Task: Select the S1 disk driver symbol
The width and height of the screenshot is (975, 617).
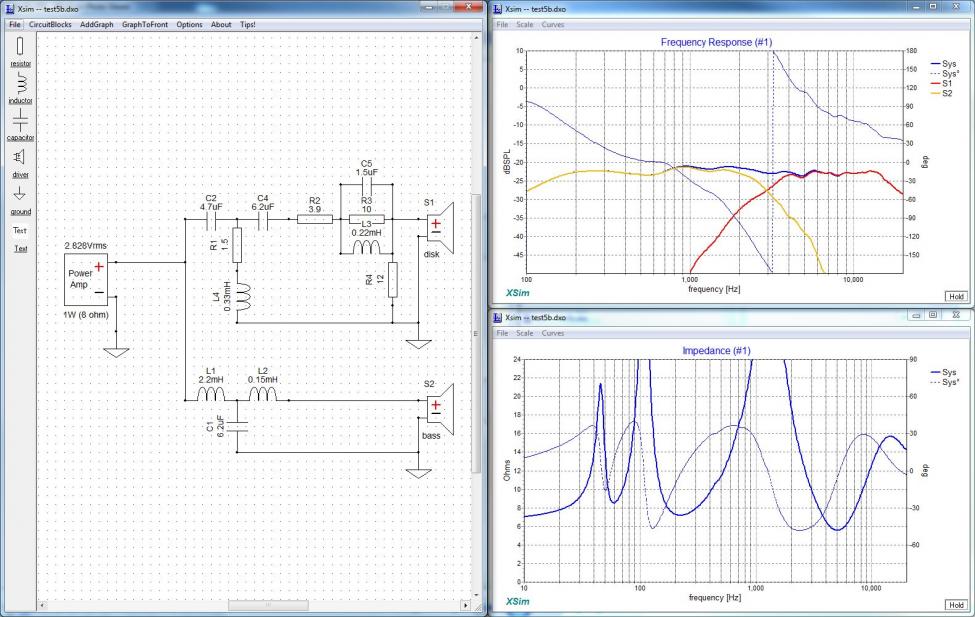Action: click(439, 222)
